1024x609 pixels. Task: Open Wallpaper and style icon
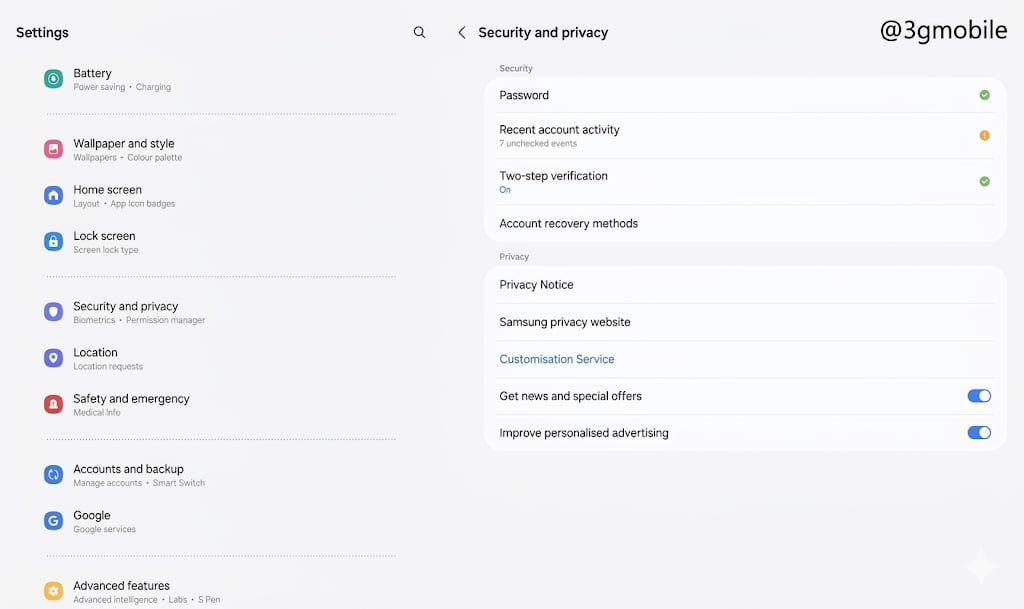click(53, 149)
